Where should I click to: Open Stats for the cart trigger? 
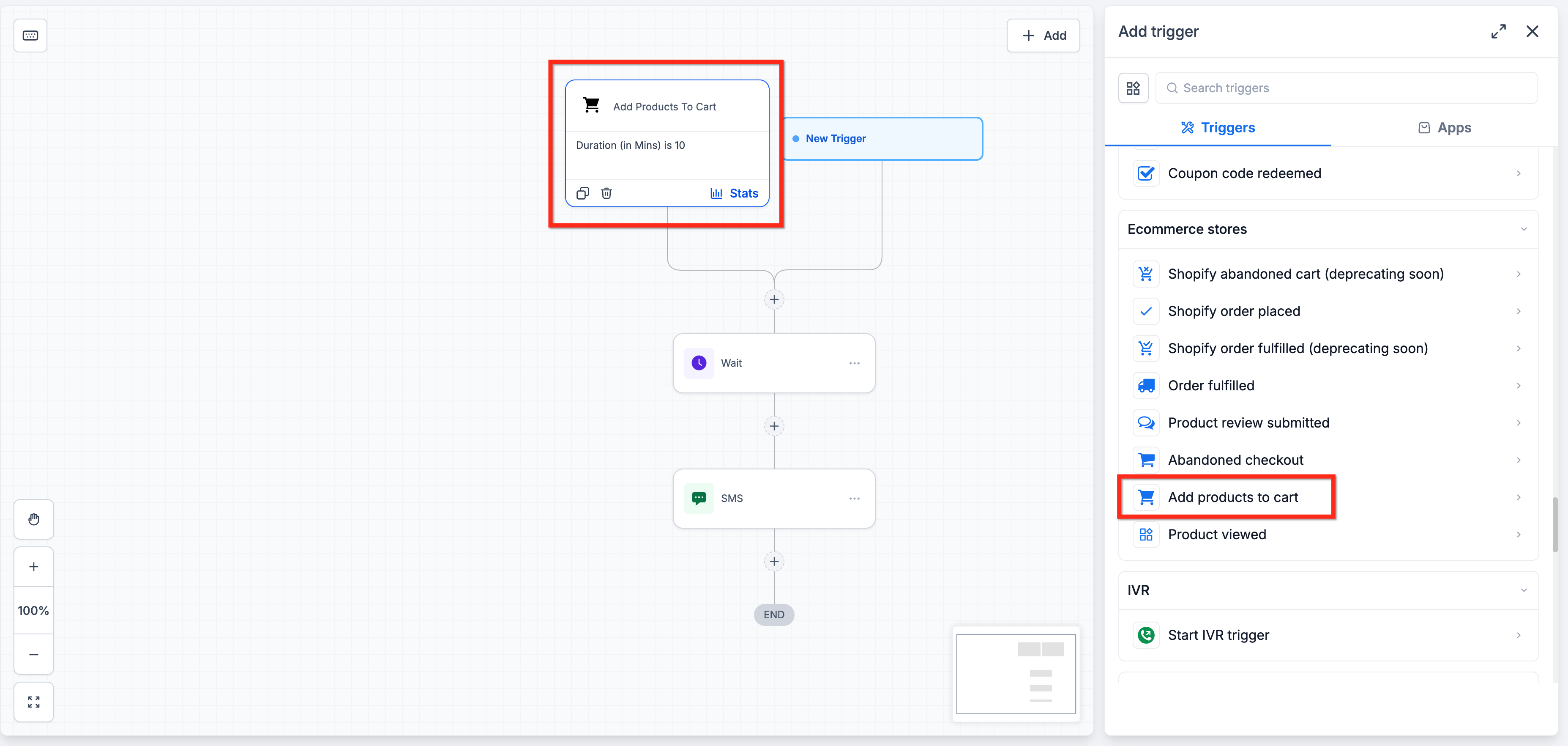(x=734, y=193)
